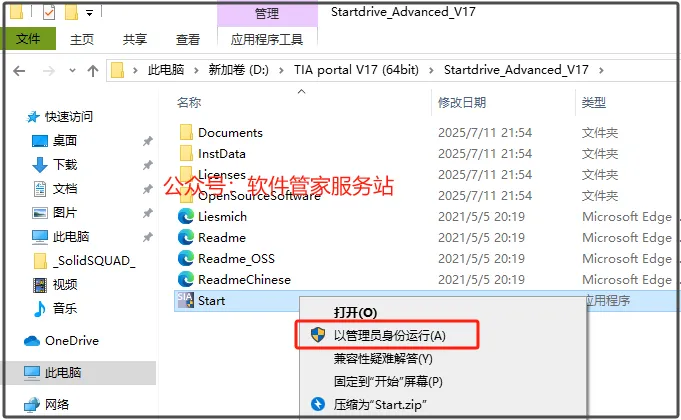
Task: Click the Start application icon
Action: tap(185, 300)
